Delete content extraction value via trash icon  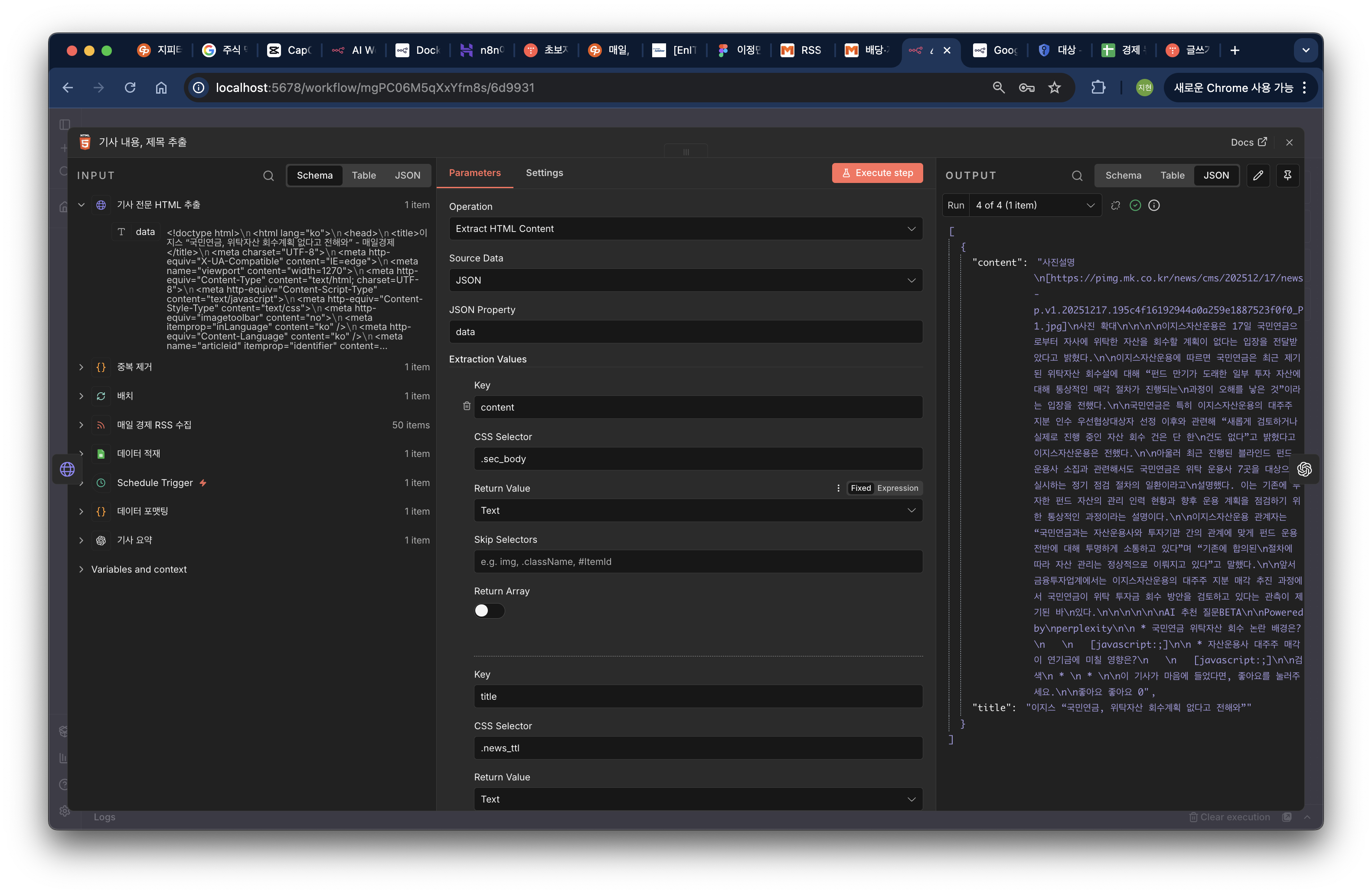coord(466,406)
